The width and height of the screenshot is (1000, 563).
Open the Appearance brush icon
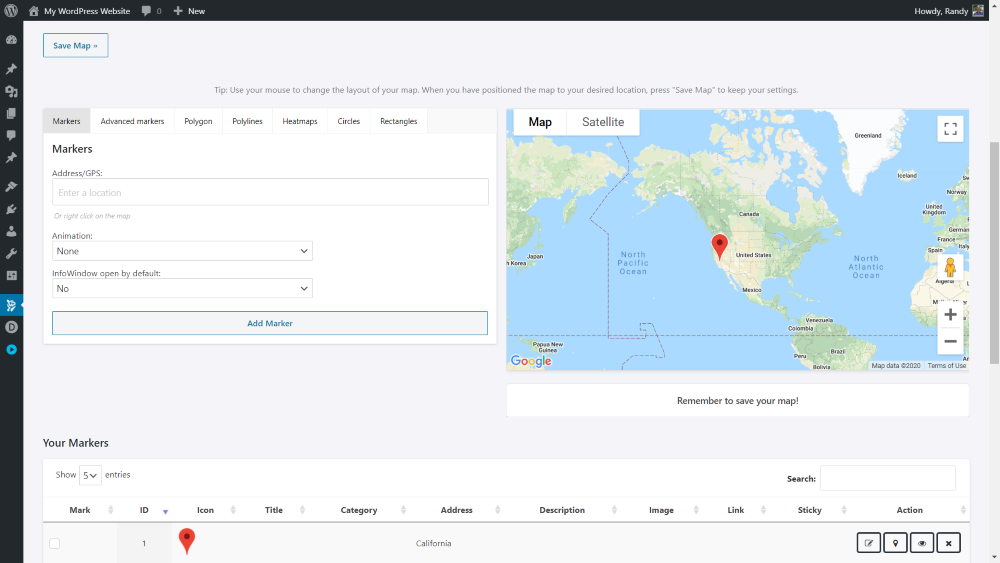point(11,187)
